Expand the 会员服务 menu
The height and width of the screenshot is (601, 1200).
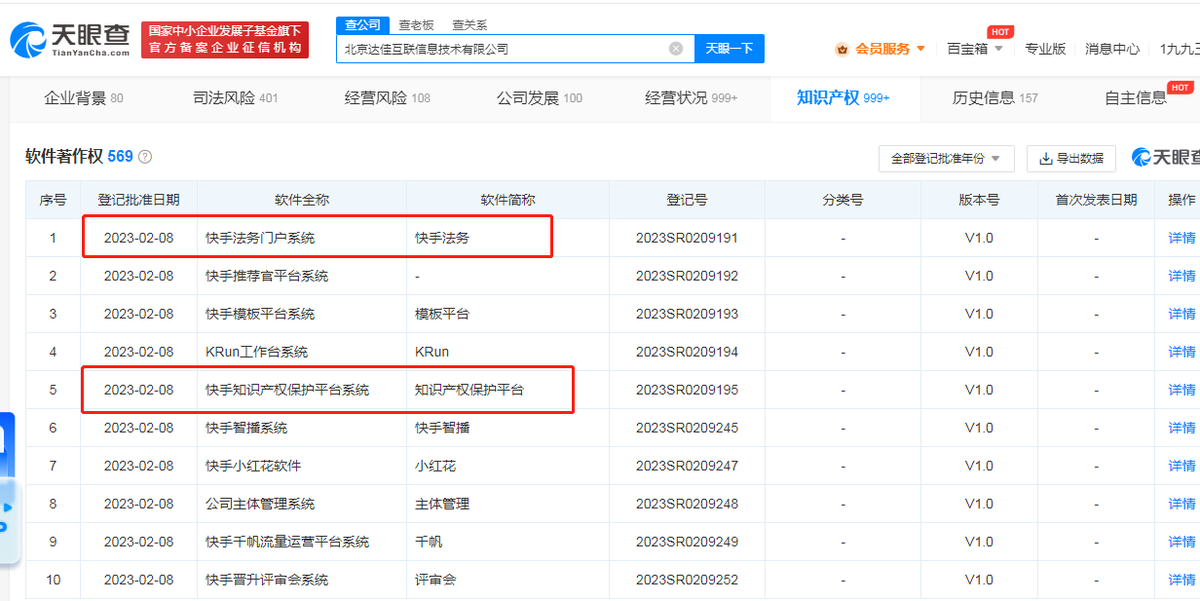890,49
